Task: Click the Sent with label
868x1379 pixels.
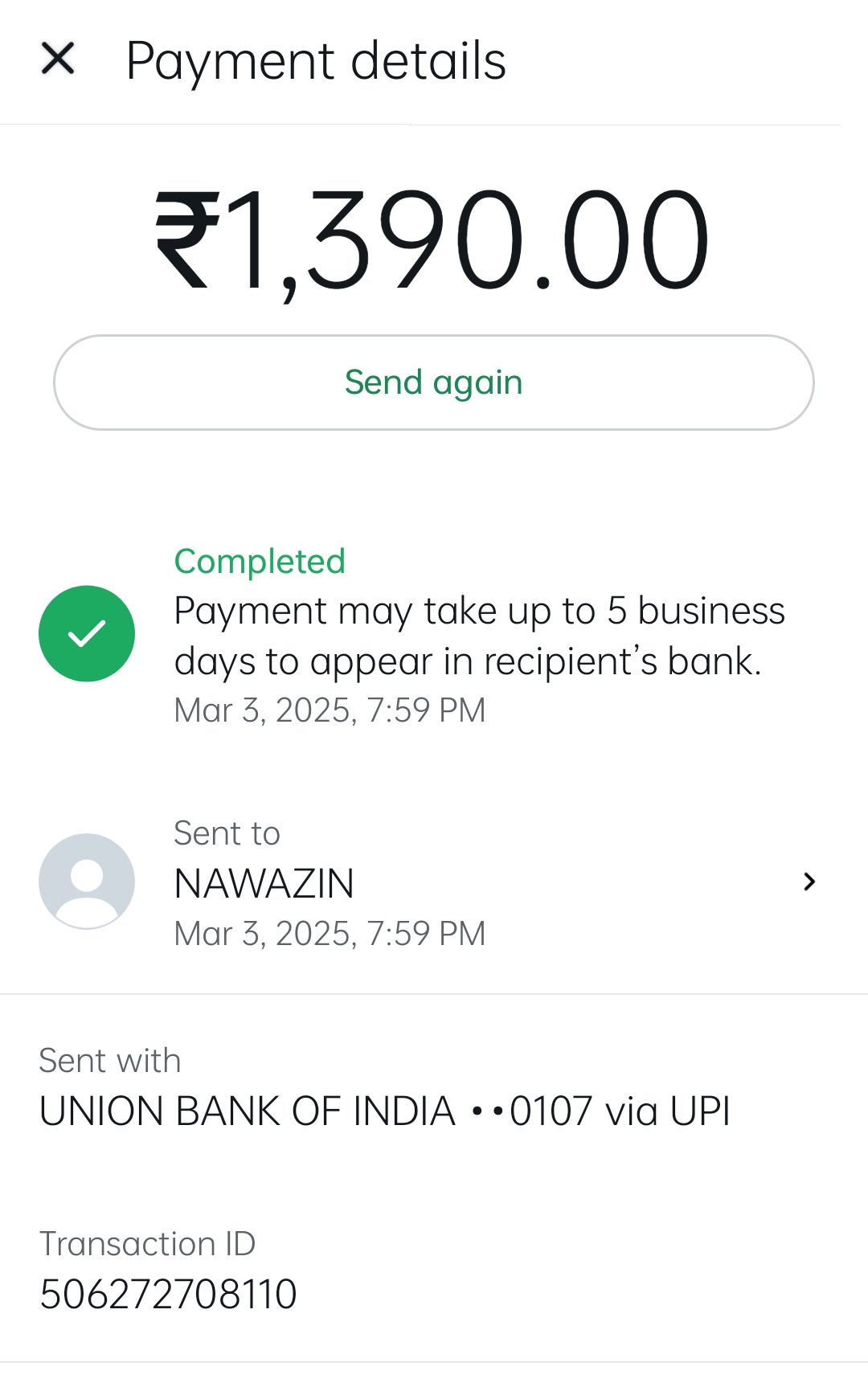Action: pyautogui.click(x=109, y=1061)
